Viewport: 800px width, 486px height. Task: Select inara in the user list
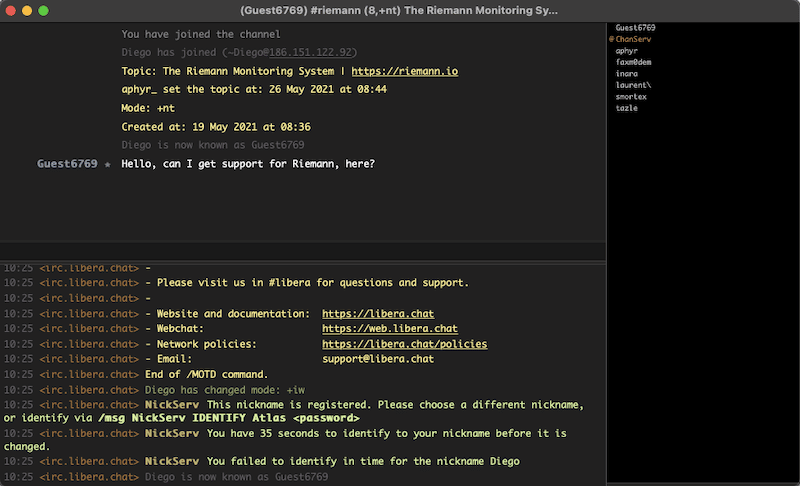point(627,73)
